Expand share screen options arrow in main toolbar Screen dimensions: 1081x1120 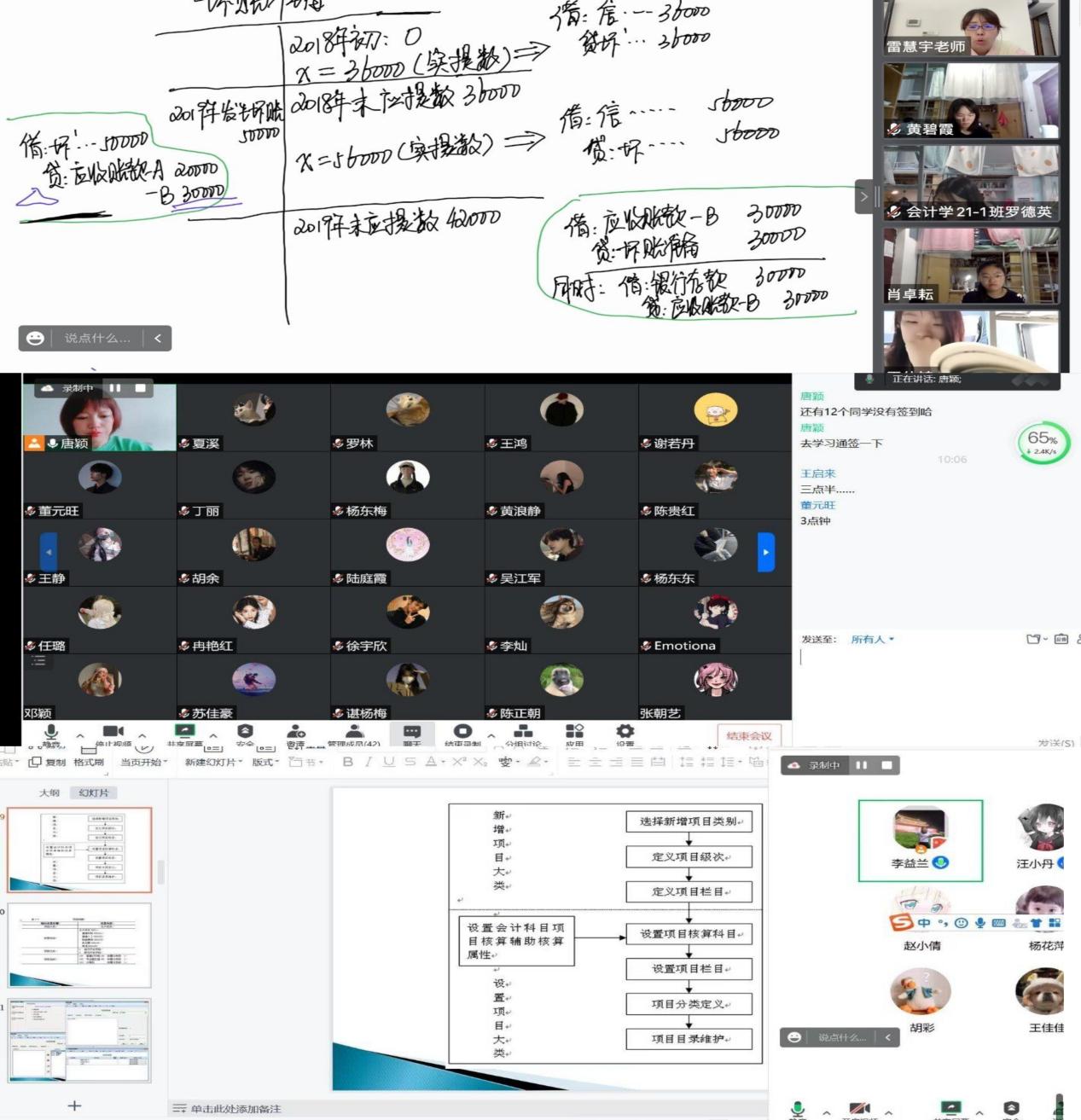(213, 735)
